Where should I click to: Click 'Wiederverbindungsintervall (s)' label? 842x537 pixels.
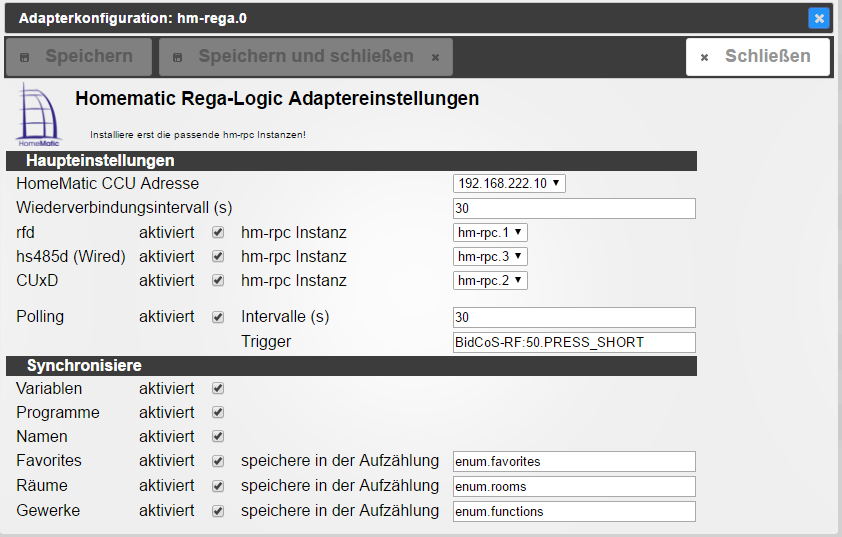[124, 208]
